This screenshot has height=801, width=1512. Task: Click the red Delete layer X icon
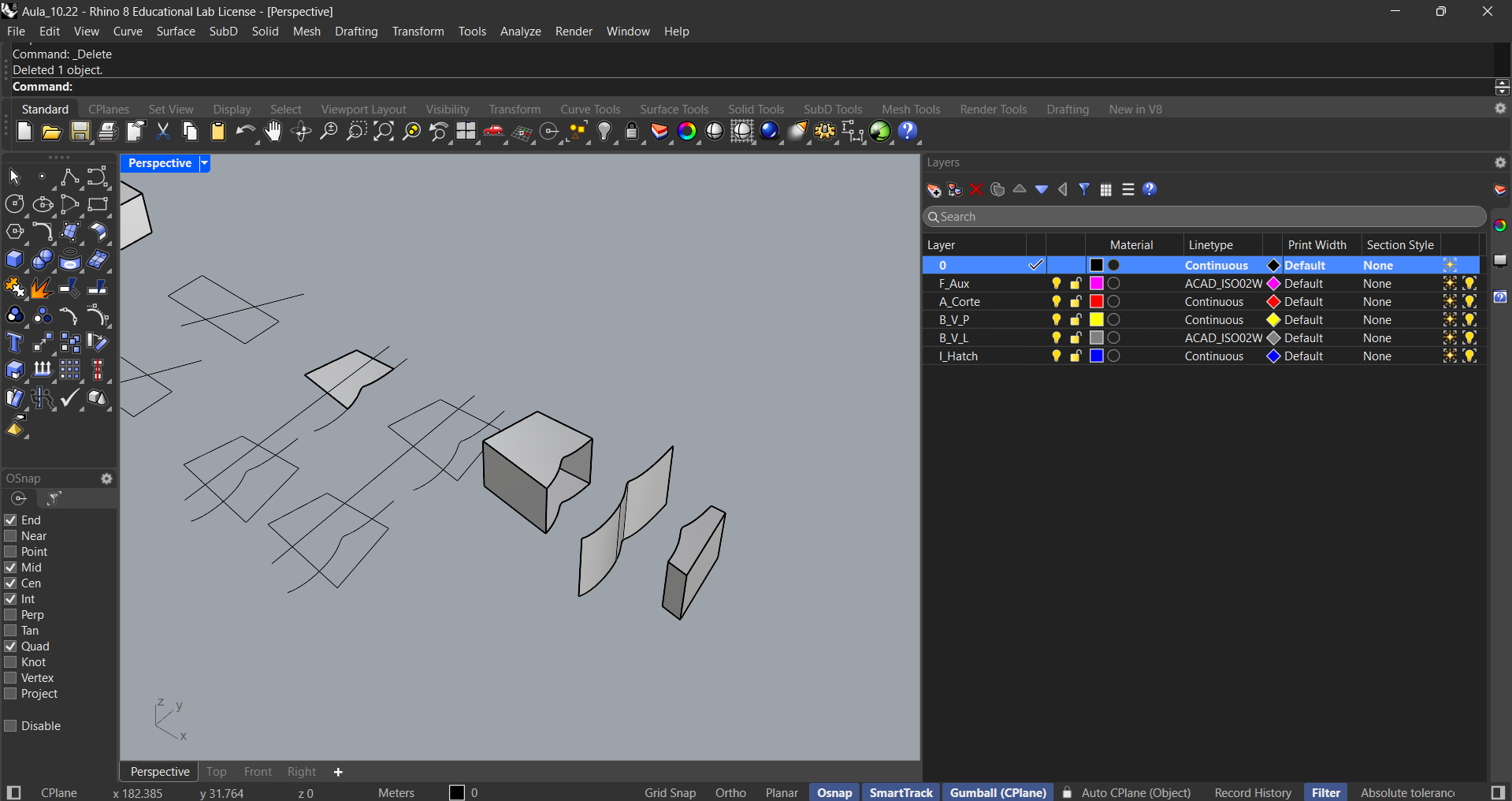(976, 189)
